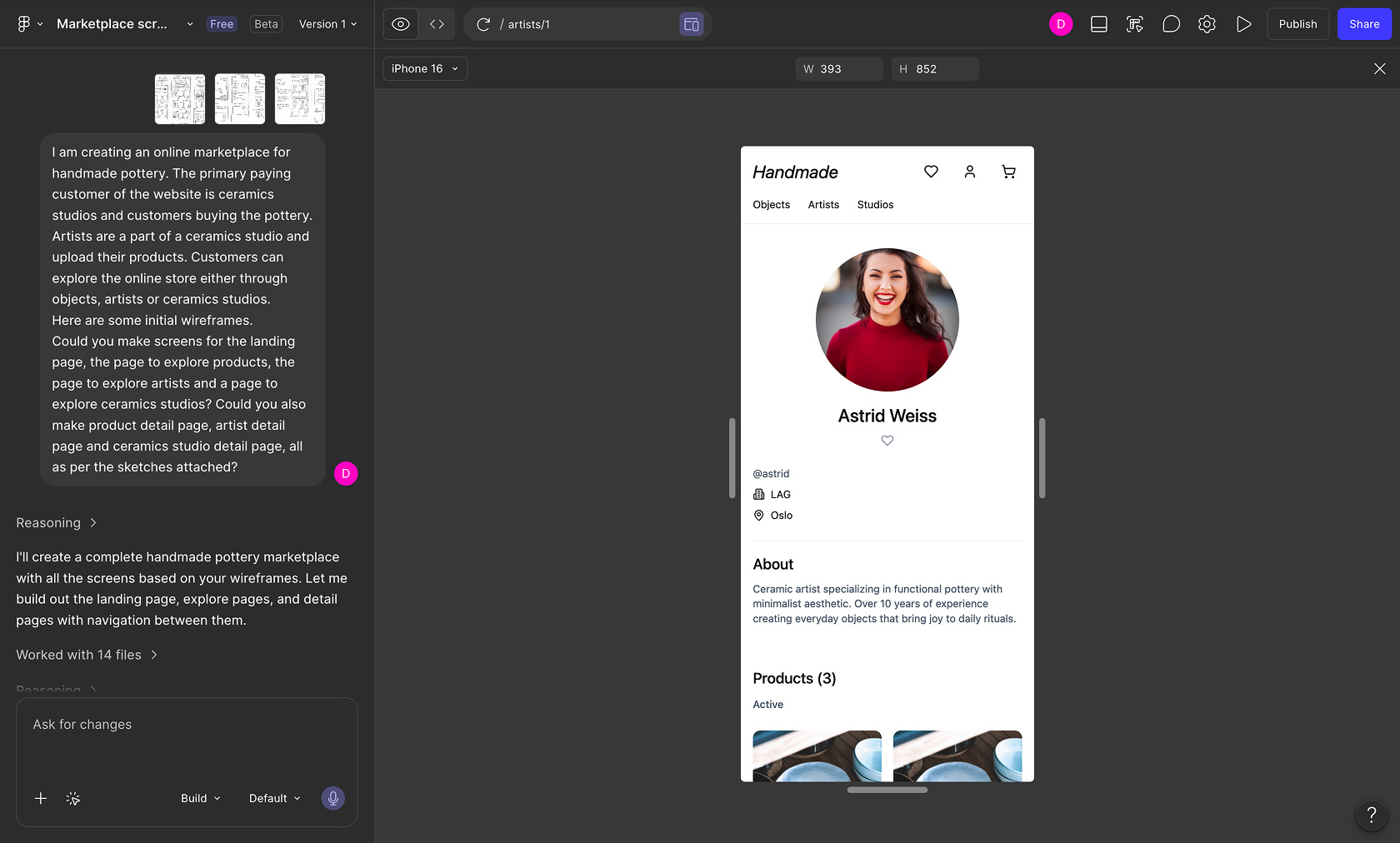Open the help question mark button
Viewport: 1400px width, 843px height.
click(1372, 816)
